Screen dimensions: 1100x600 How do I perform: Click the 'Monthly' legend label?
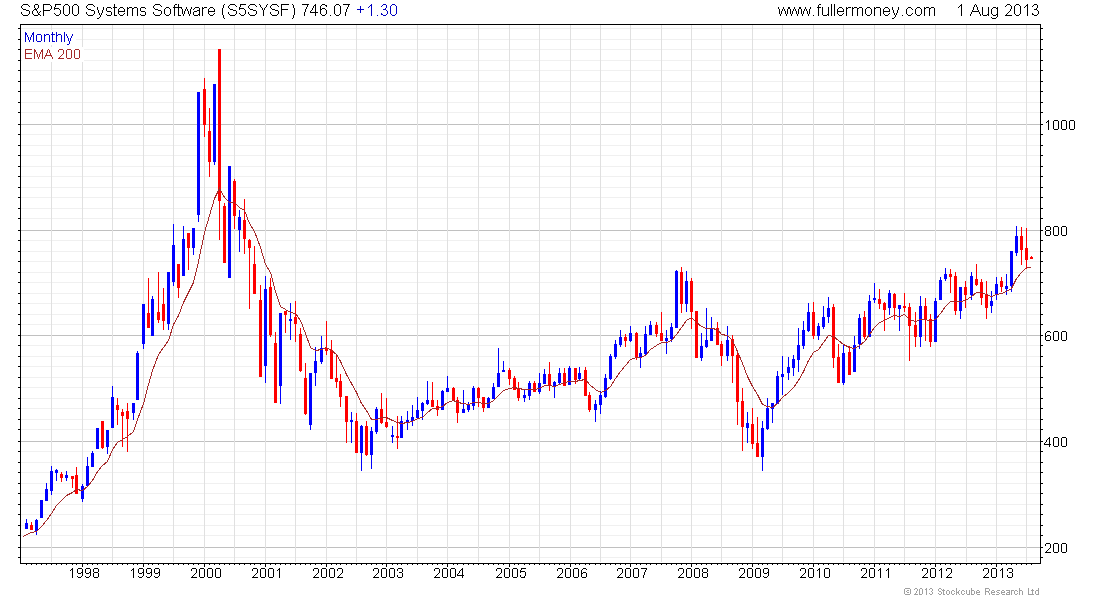pos(48,37)
